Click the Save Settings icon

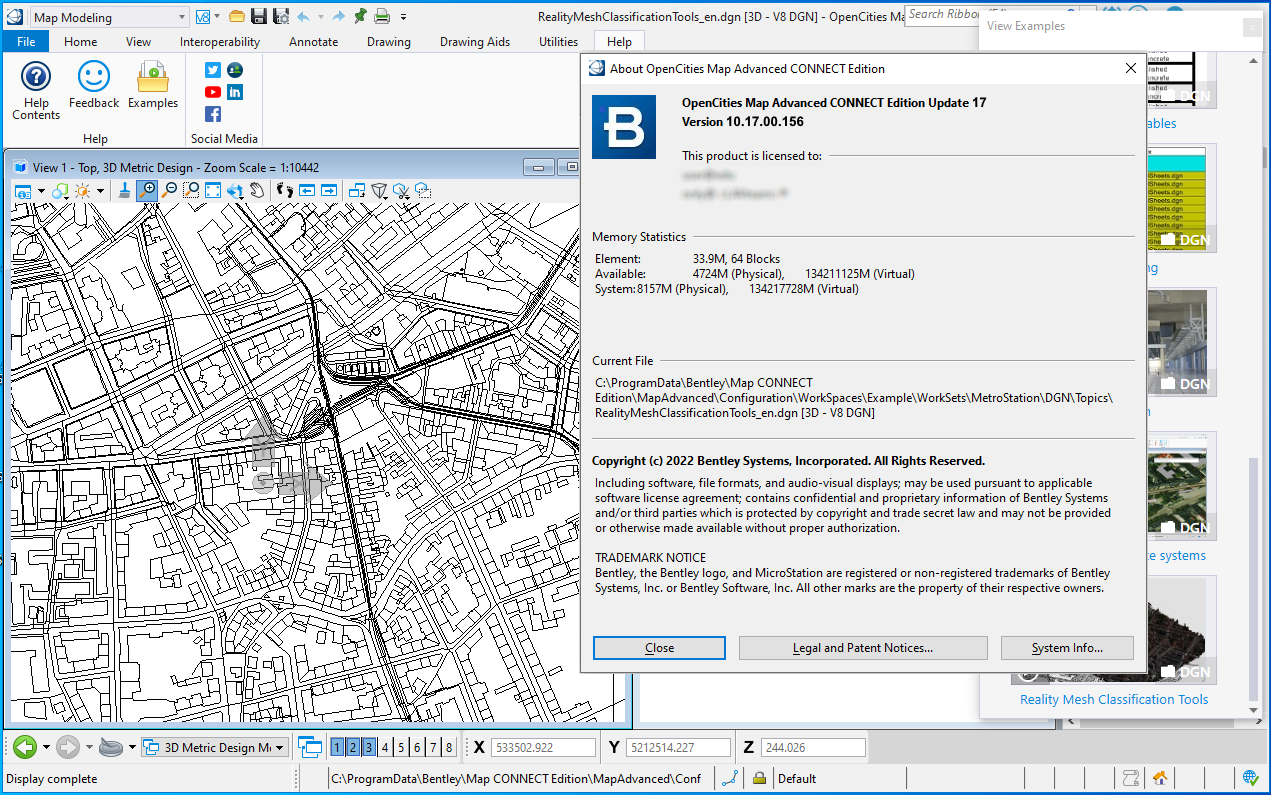click(281, 16)
